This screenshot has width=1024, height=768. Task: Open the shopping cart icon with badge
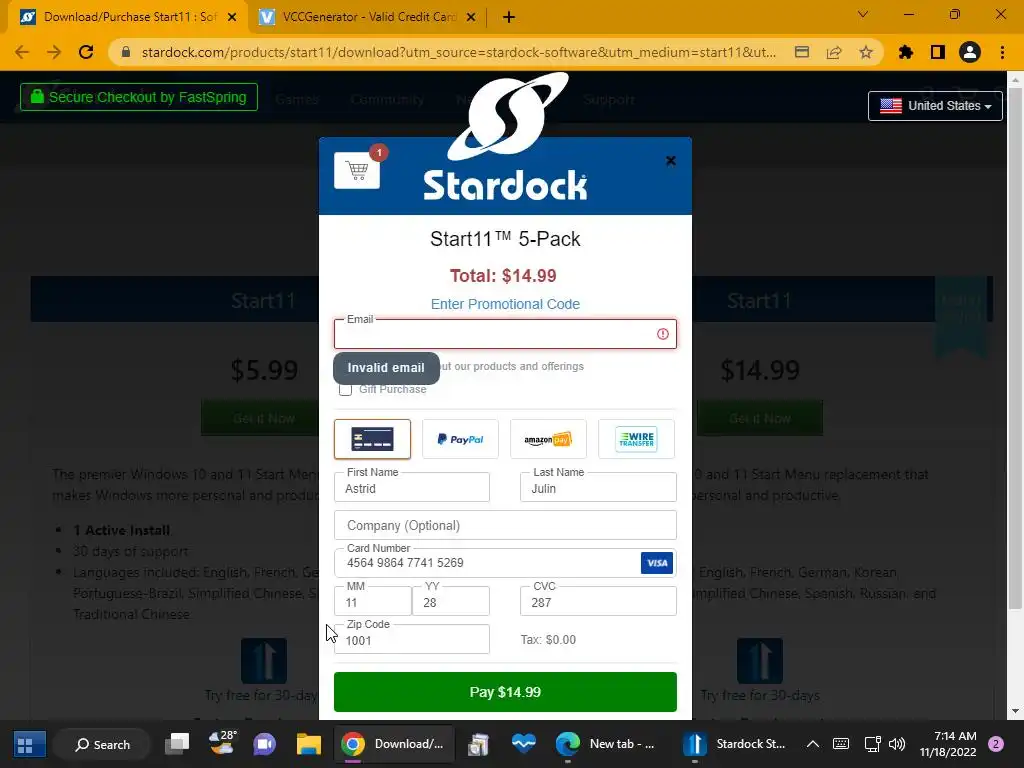click(357, 170)
